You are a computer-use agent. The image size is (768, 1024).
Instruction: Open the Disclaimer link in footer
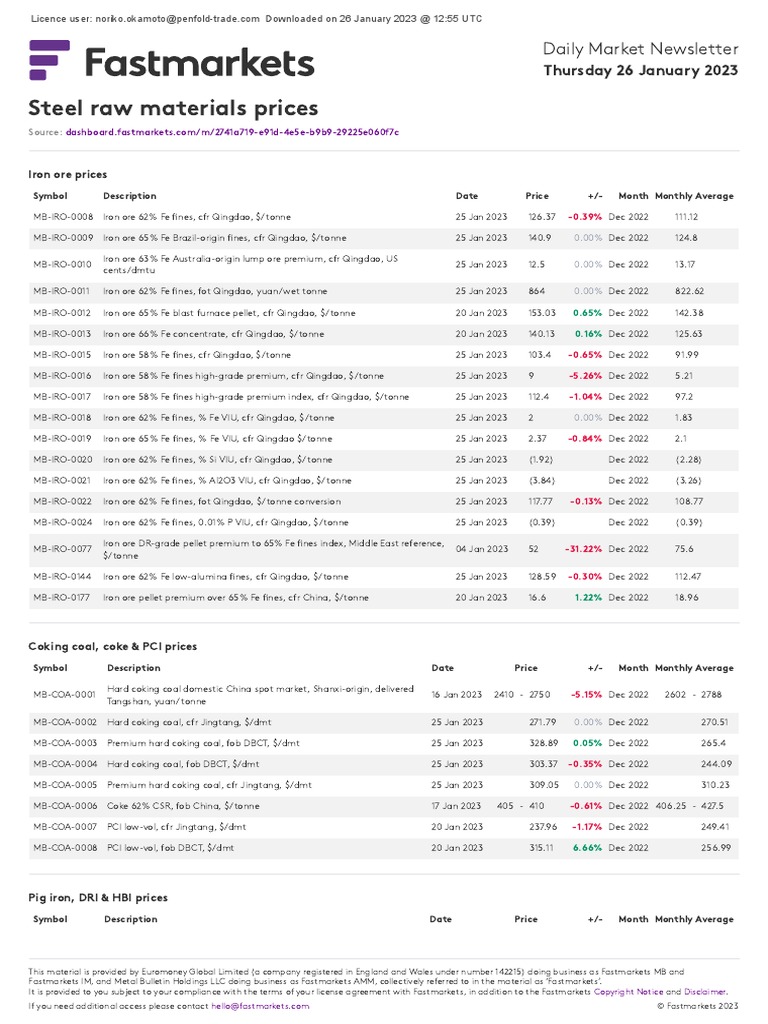coord(706,991)
